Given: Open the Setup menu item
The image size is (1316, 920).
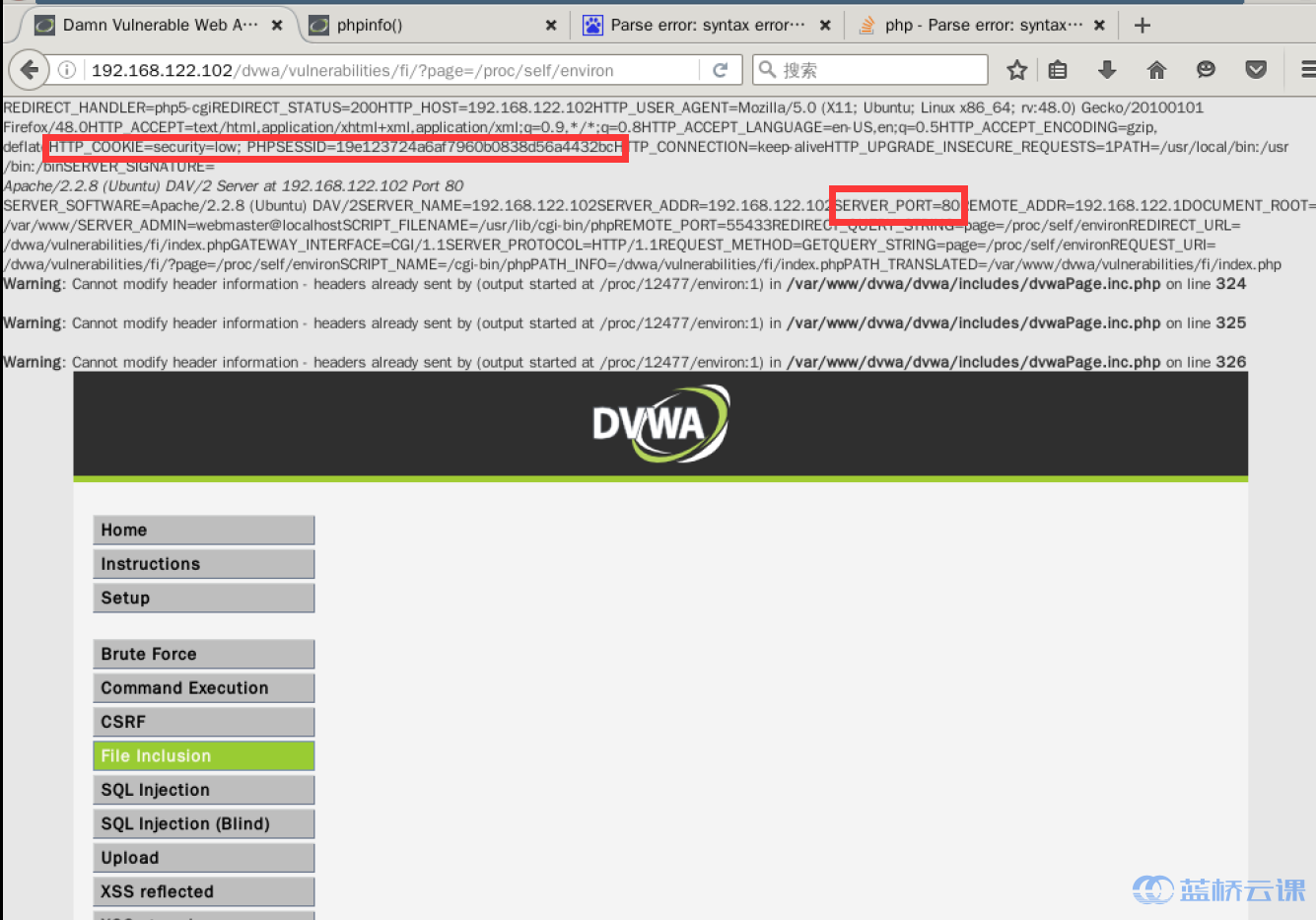Looking at the screenshot, I should (204, 598).
